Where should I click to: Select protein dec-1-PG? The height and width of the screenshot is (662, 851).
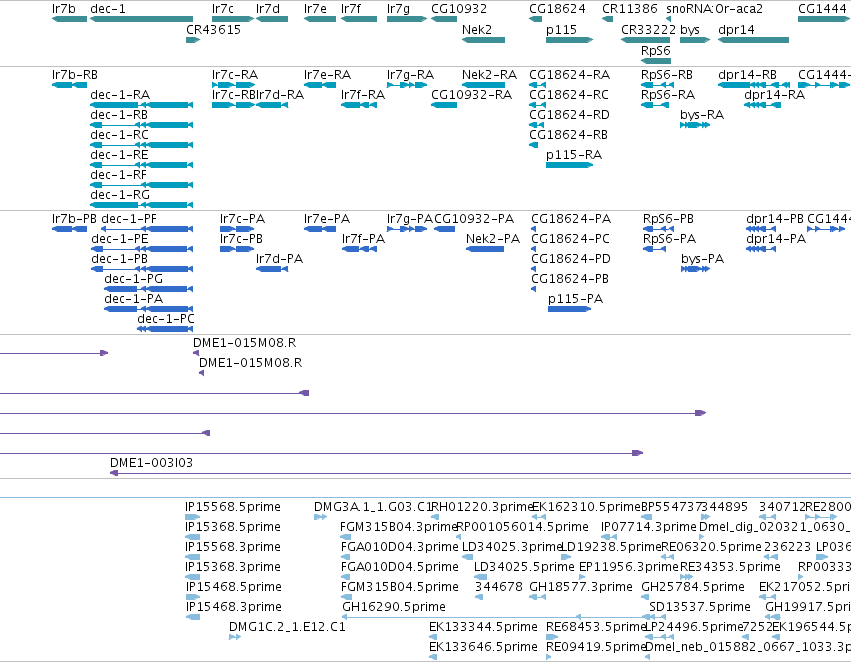[148, 289]
